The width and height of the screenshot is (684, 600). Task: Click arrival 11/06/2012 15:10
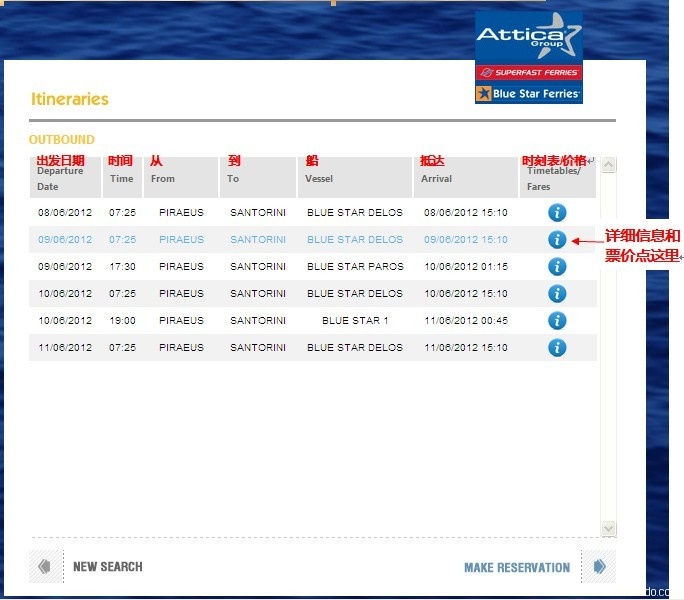(466, 348)
